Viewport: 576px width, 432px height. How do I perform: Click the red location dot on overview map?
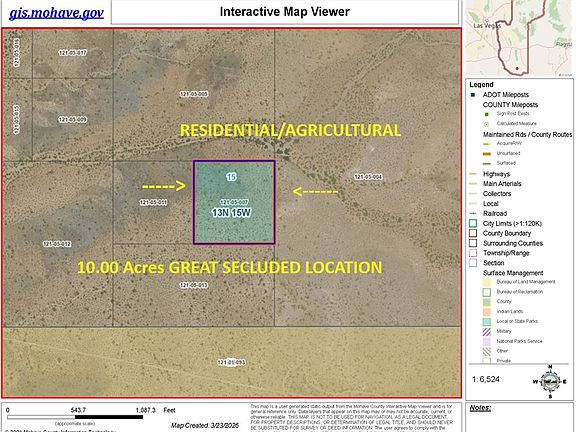tap(517, 68)
